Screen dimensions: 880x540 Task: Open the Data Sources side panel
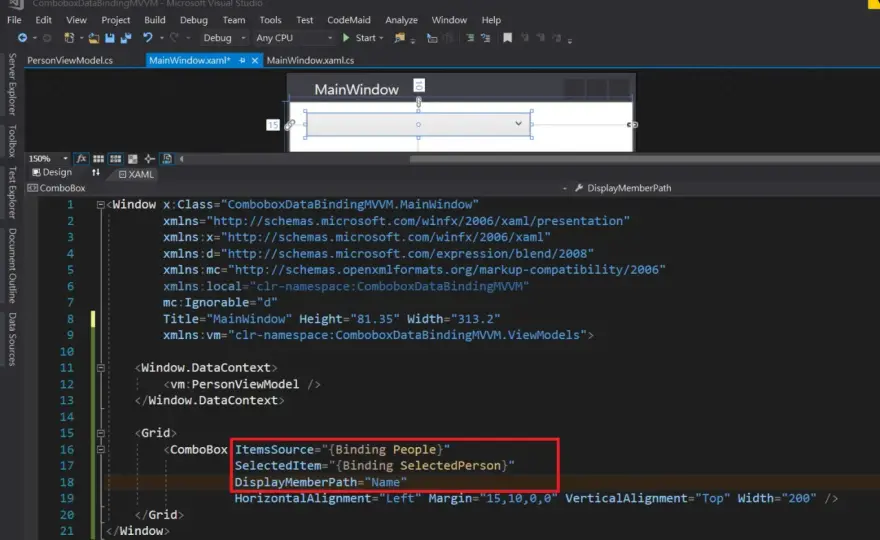click(x=12, y=339)
